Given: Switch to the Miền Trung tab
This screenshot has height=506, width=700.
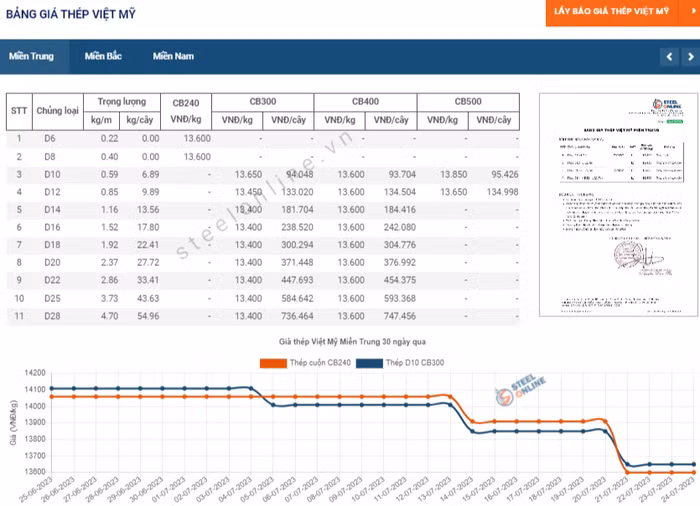Looking at the screenshot, I should (x=31, y=56).
